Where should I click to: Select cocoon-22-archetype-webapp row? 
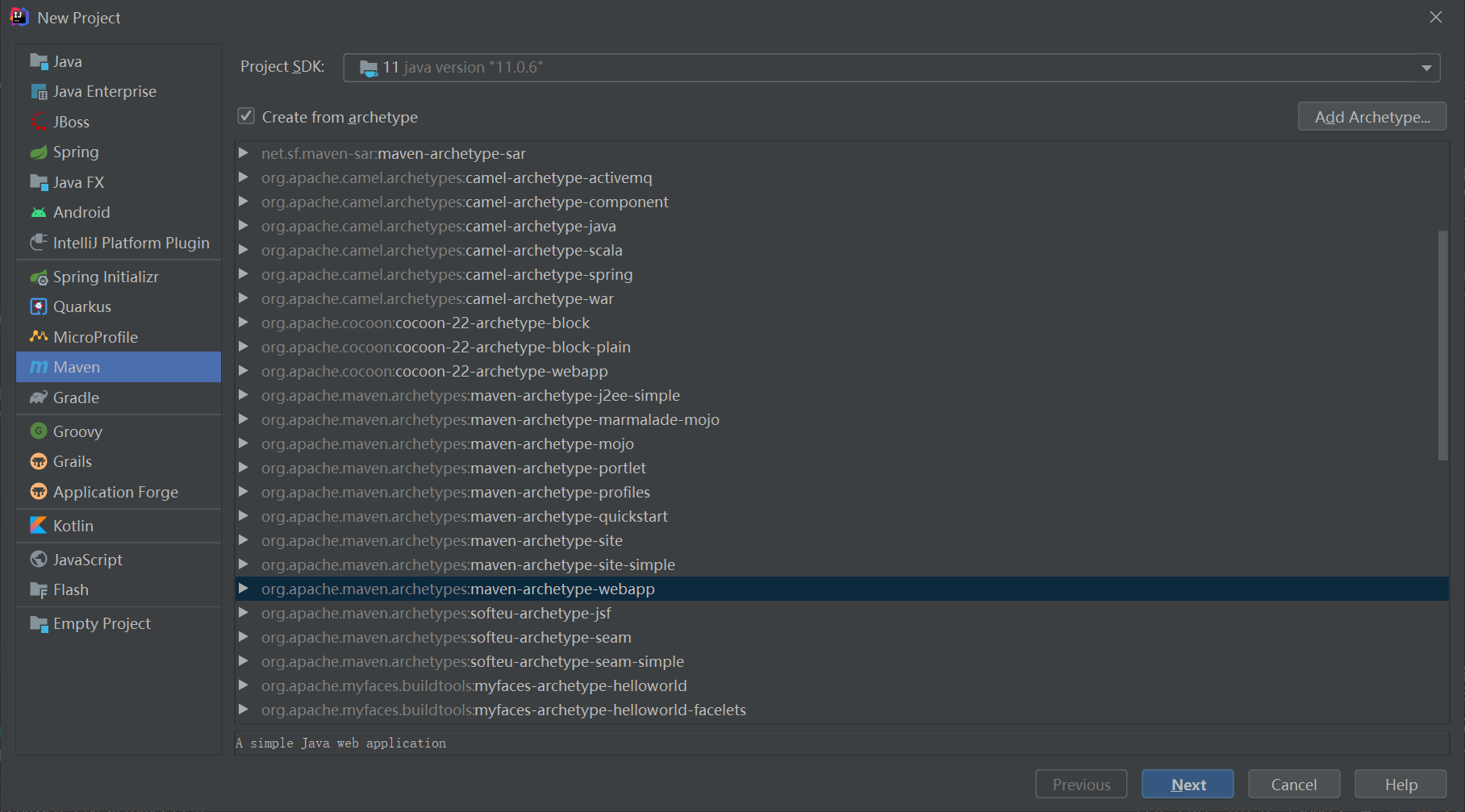coord(841,371)
